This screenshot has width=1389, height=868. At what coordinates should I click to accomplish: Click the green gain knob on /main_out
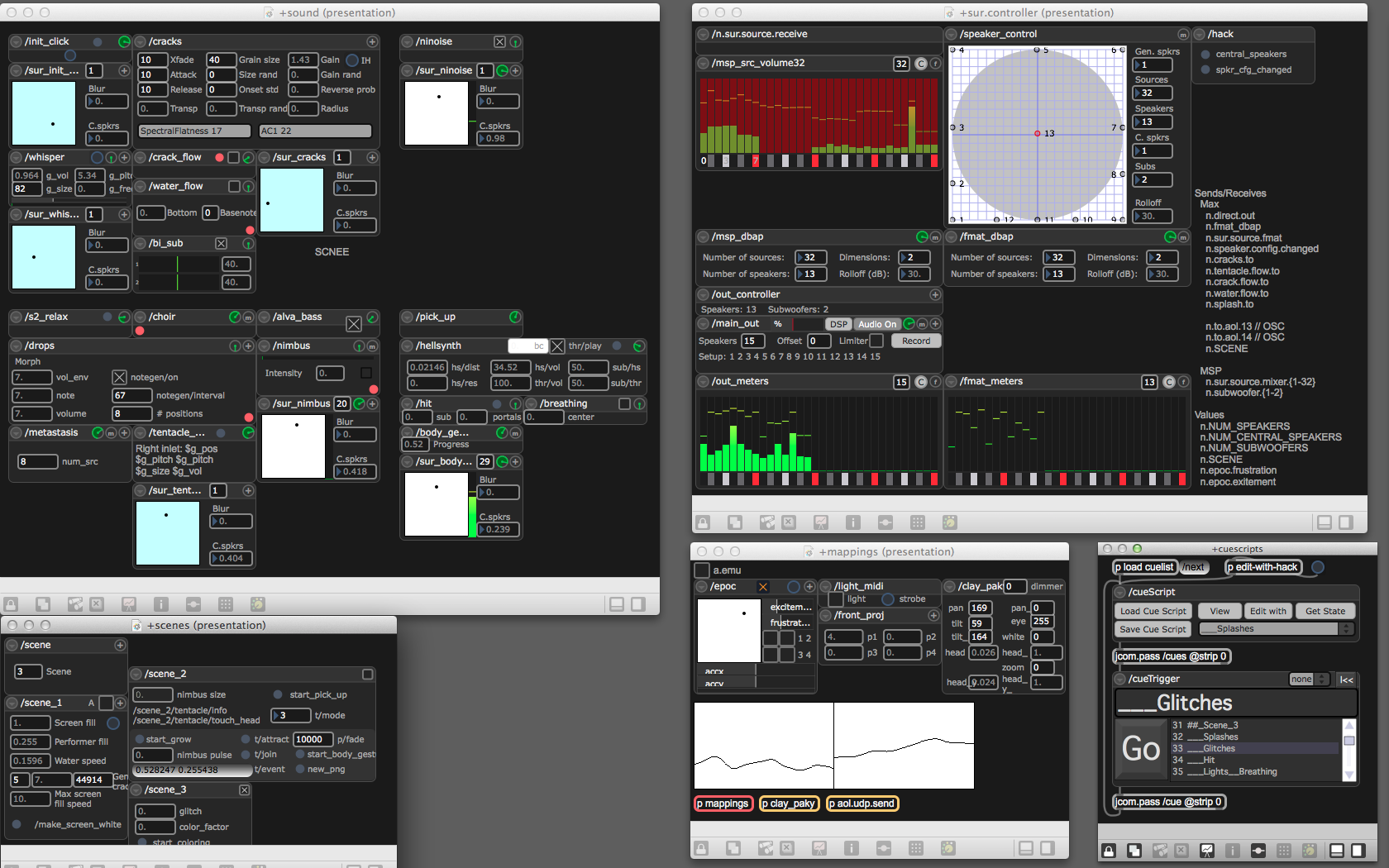(x=909, y=324)
